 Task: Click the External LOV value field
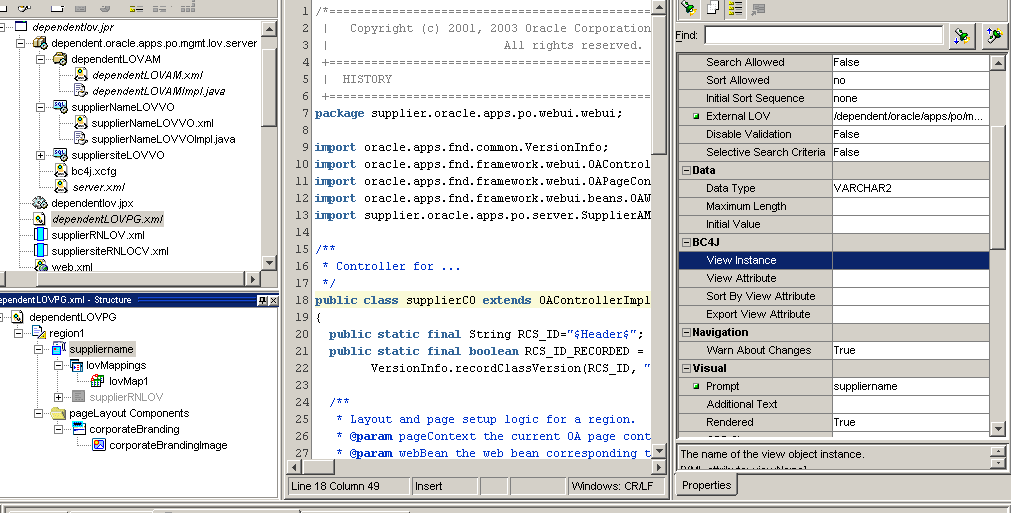[910, 116]
